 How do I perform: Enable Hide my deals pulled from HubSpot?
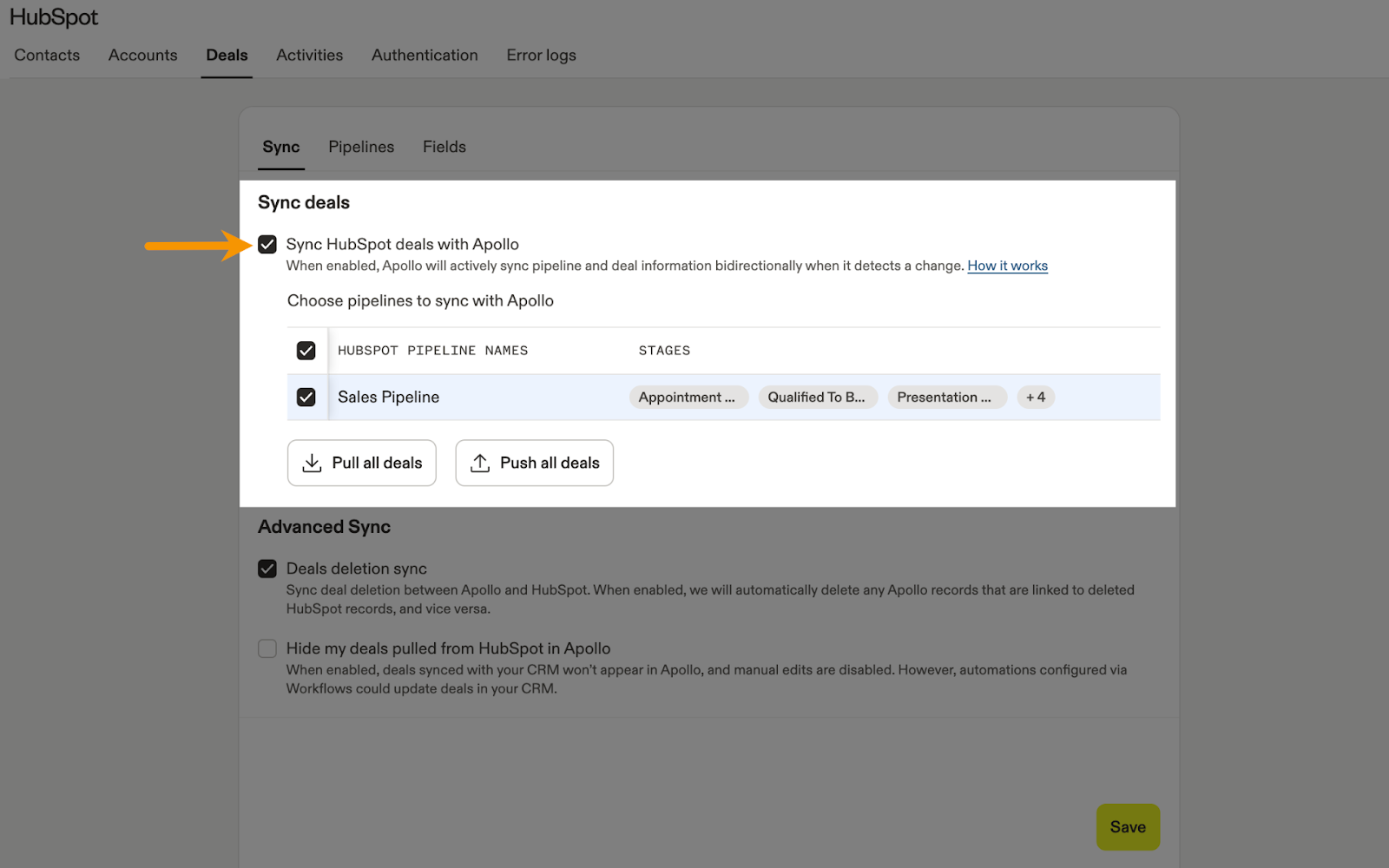point(267,648)
